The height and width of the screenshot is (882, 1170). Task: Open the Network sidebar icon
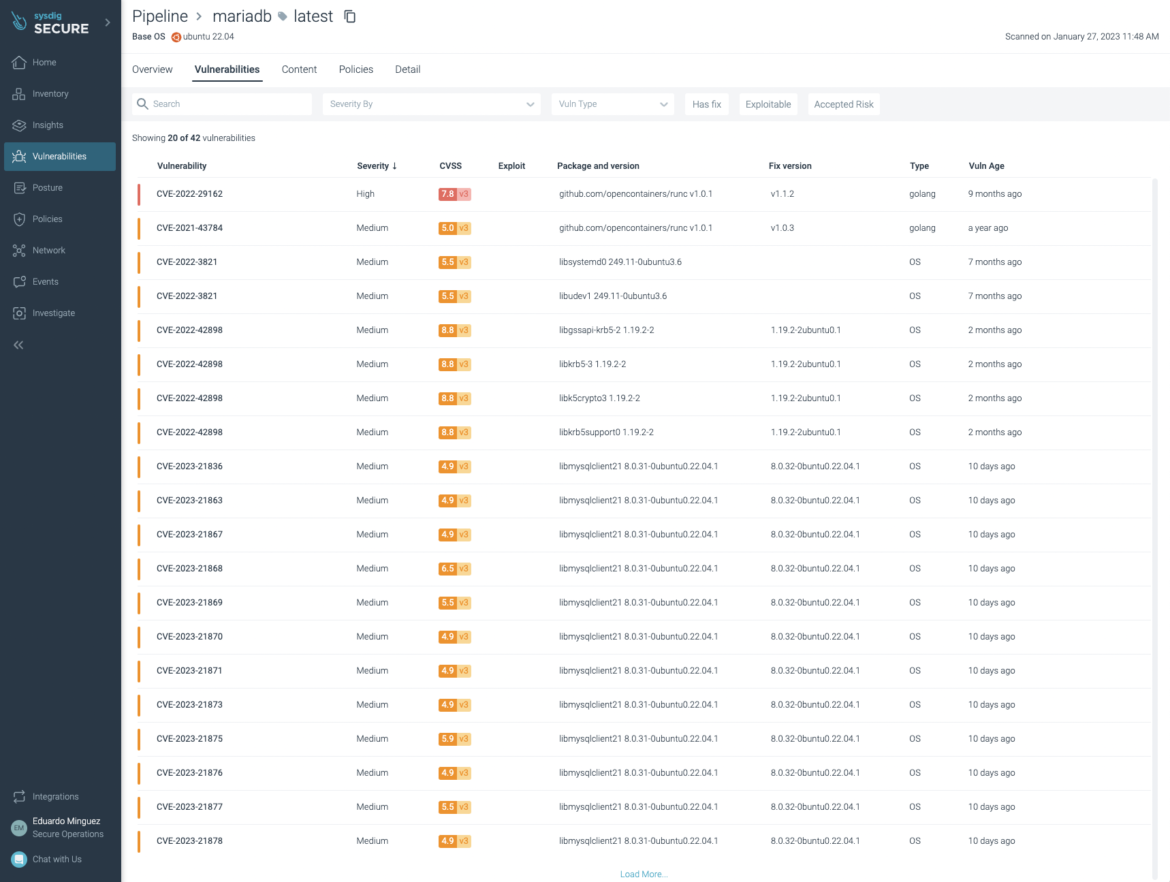click(19, 251)
